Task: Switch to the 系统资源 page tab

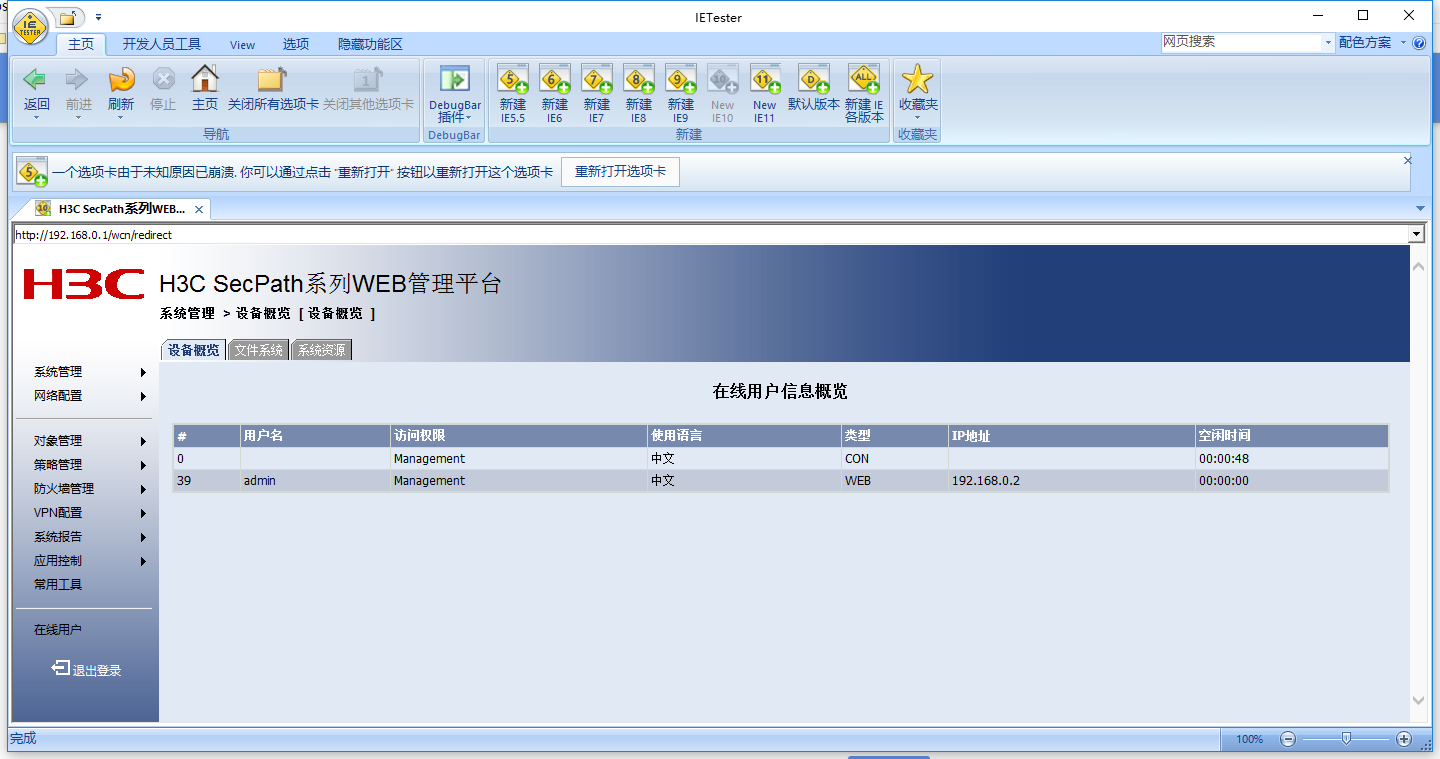Action: tap(321, 350)
